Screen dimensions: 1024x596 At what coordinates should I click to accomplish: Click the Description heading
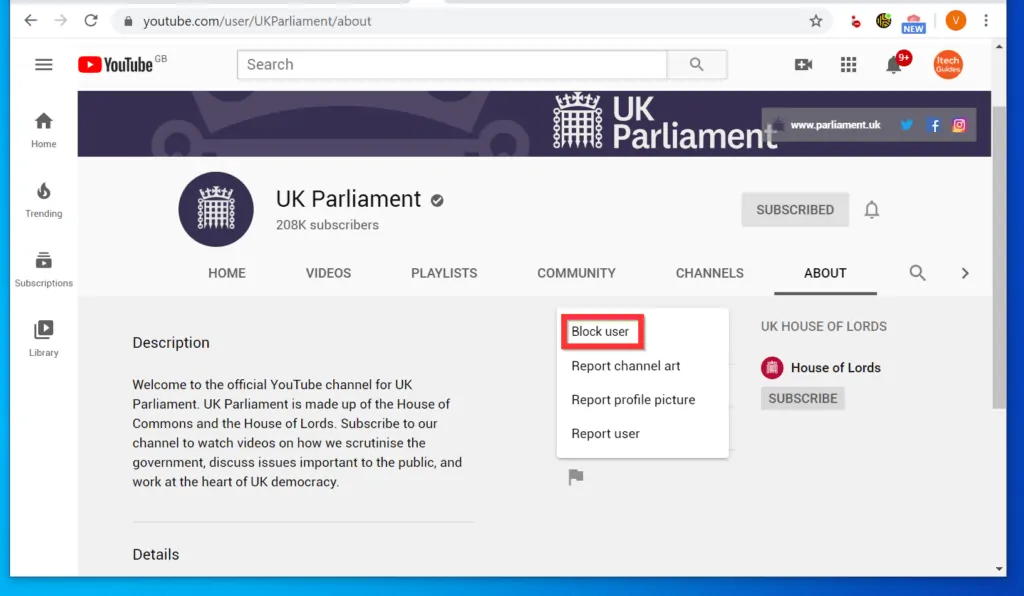(171, 343)
